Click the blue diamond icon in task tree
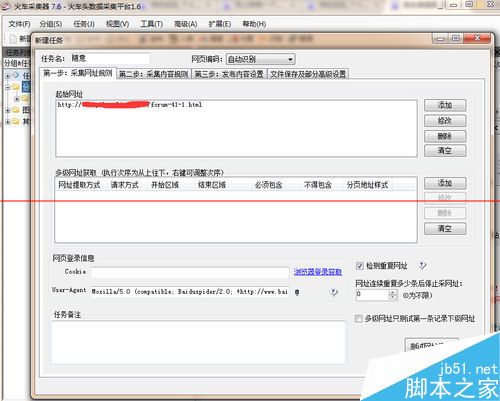The width and height of the screenshot is (500, 401). [x=15, y=75]
